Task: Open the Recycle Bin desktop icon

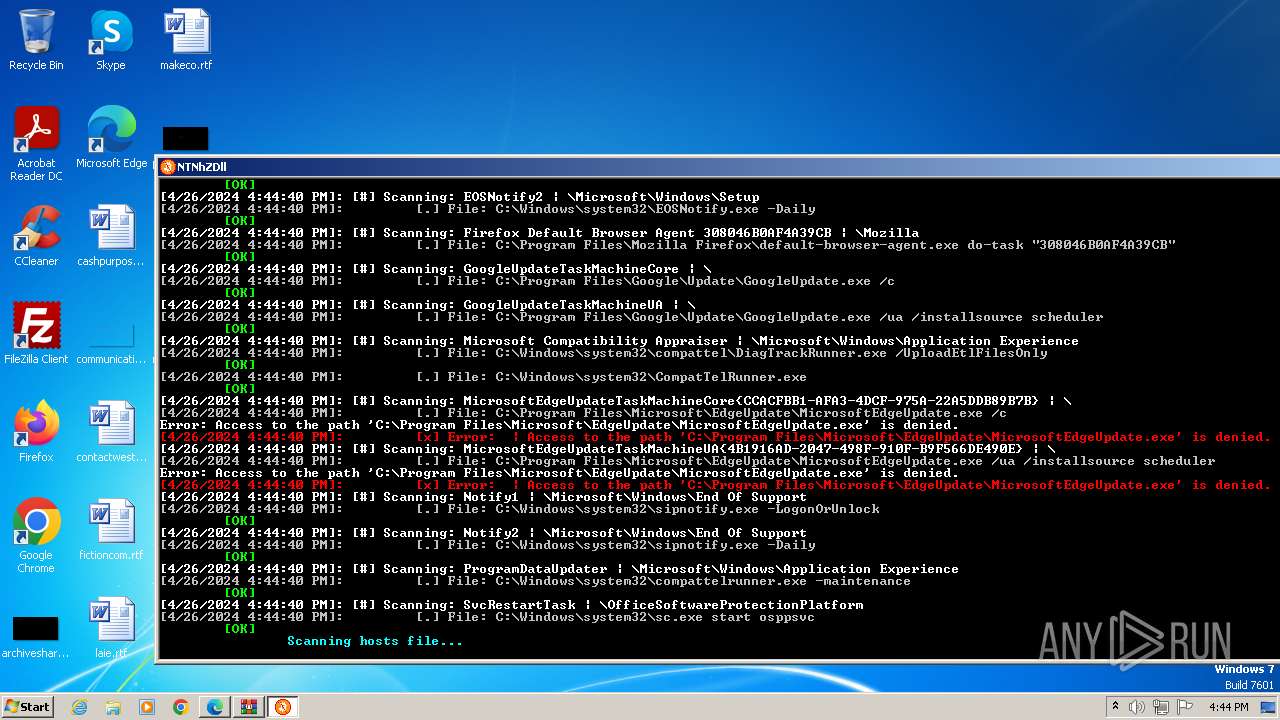Action: pos(36,40)
